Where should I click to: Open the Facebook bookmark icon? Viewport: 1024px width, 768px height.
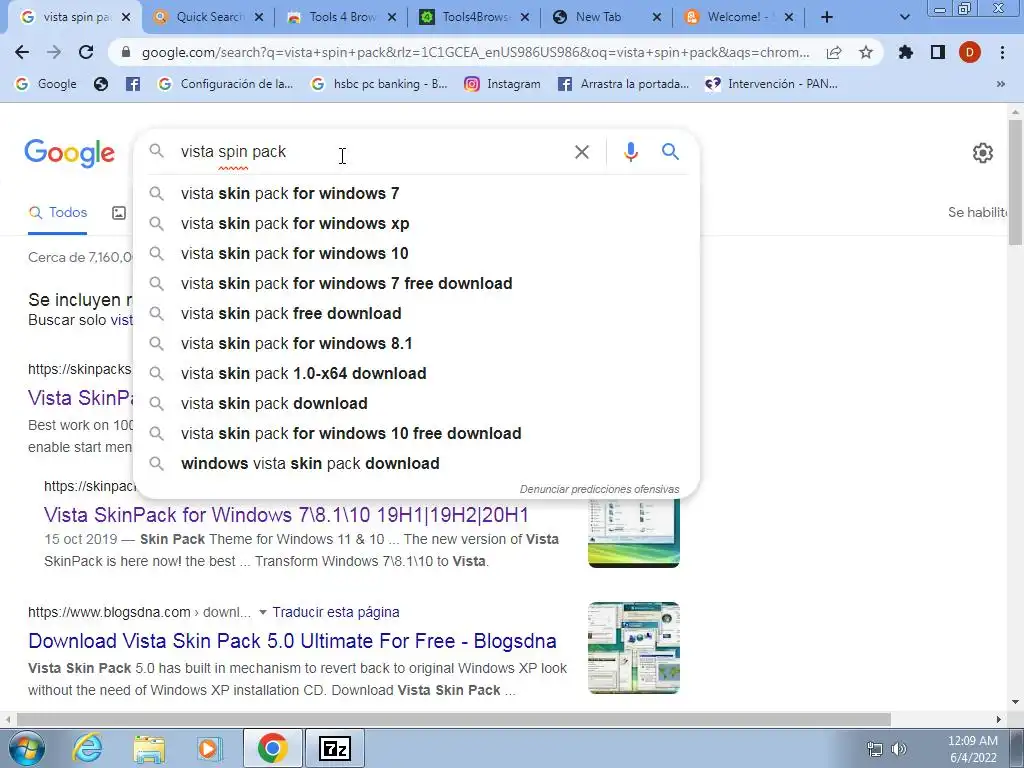click(133, 84)
